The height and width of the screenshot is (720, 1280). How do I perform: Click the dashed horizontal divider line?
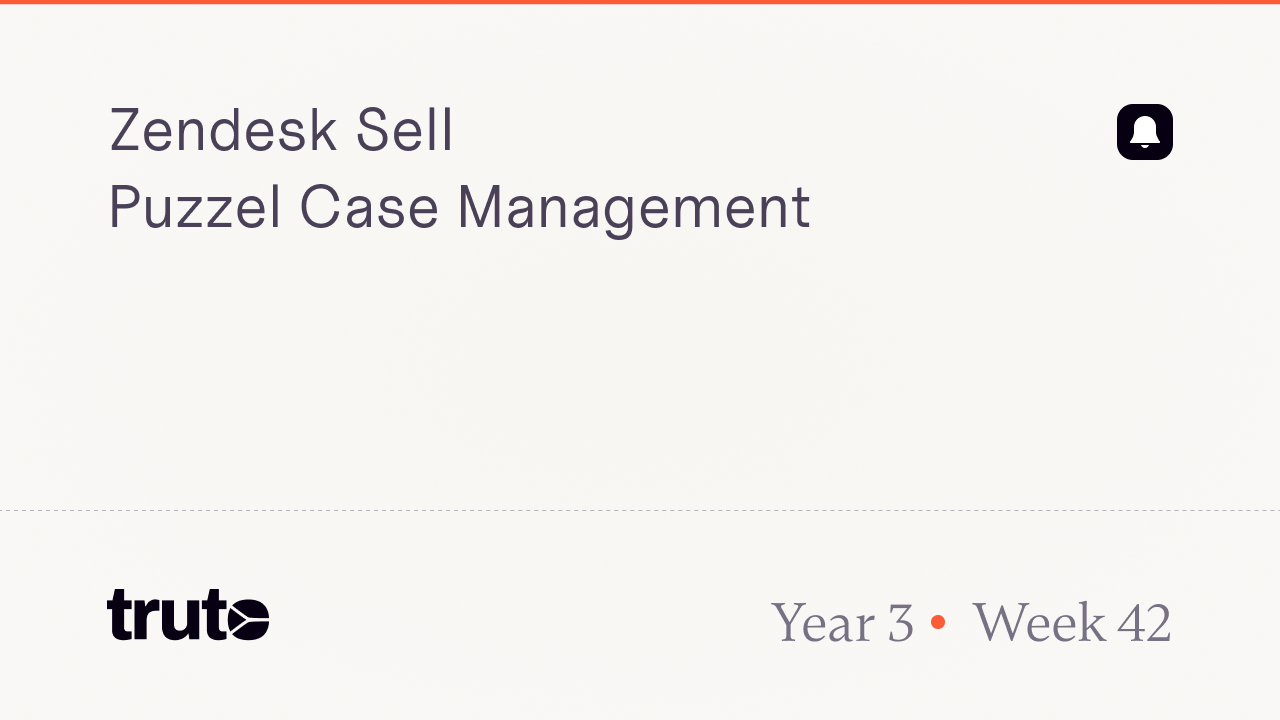pyautogui.click(x=640, y=510)
